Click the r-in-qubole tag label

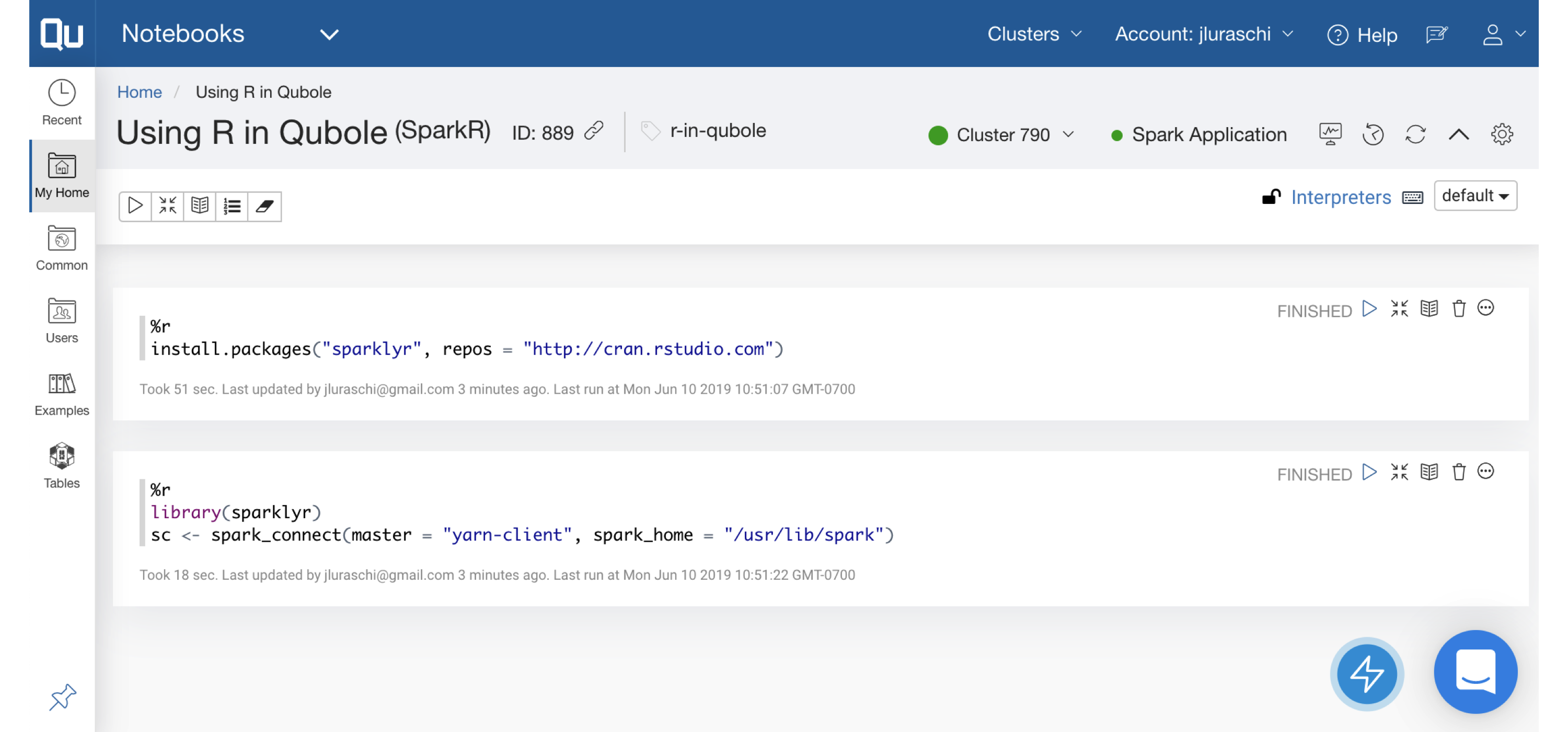(x=718, y=131)
